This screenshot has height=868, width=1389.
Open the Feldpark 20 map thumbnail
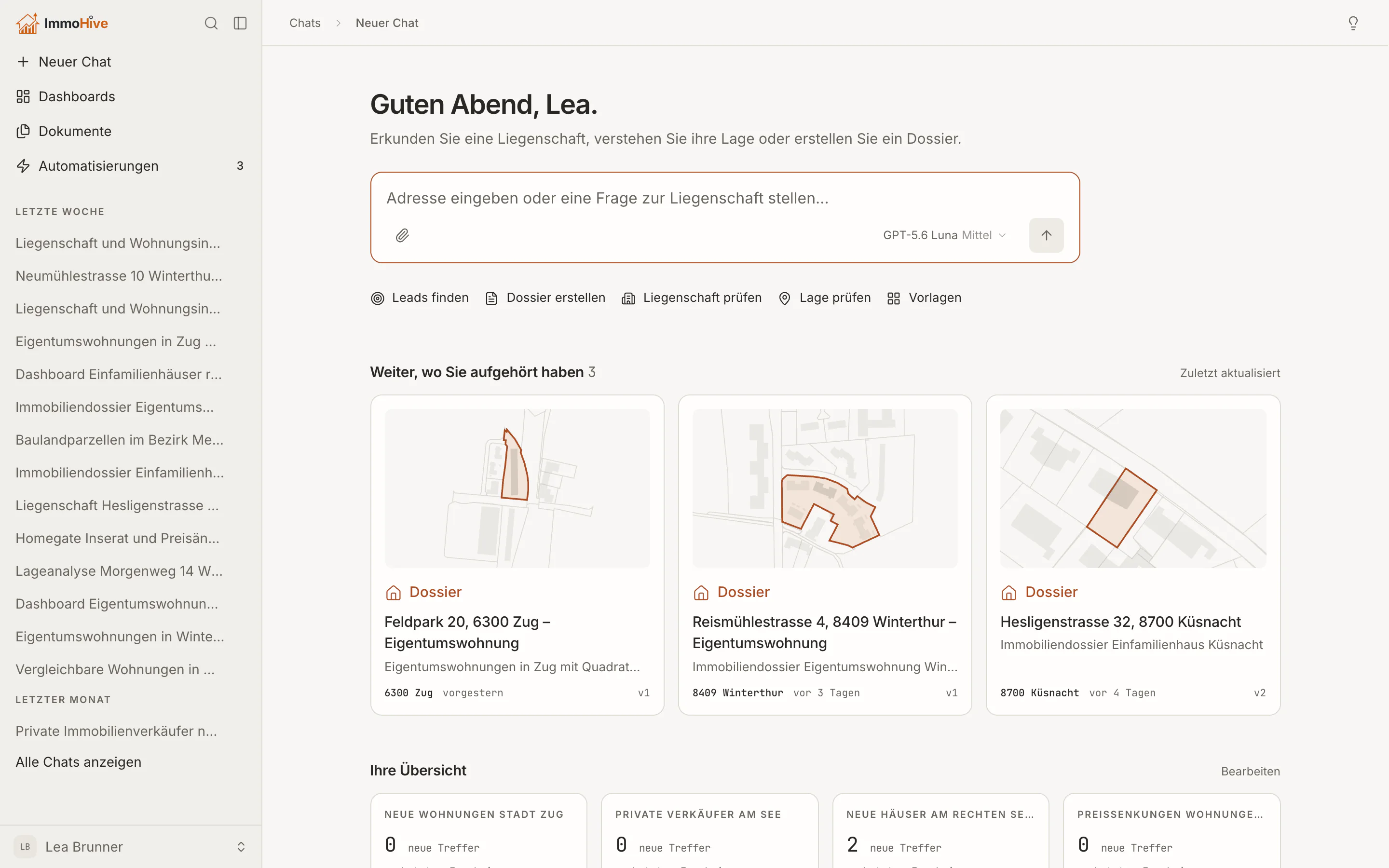(x=517, y=488)
